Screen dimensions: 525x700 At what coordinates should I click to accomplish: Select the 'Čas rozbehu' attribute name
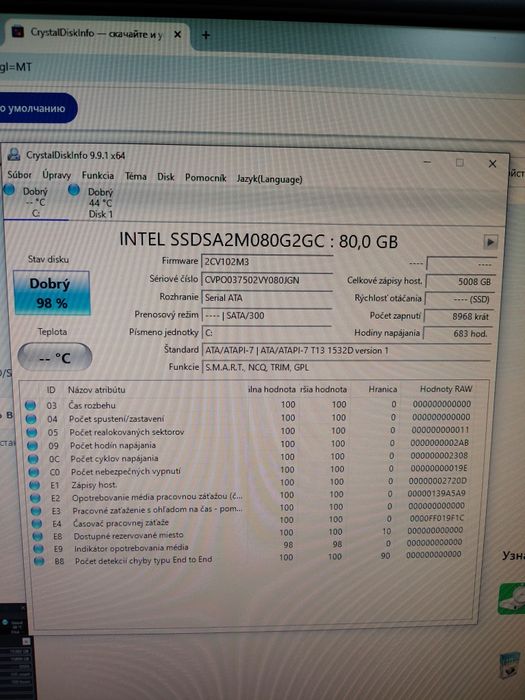(92, 405)
